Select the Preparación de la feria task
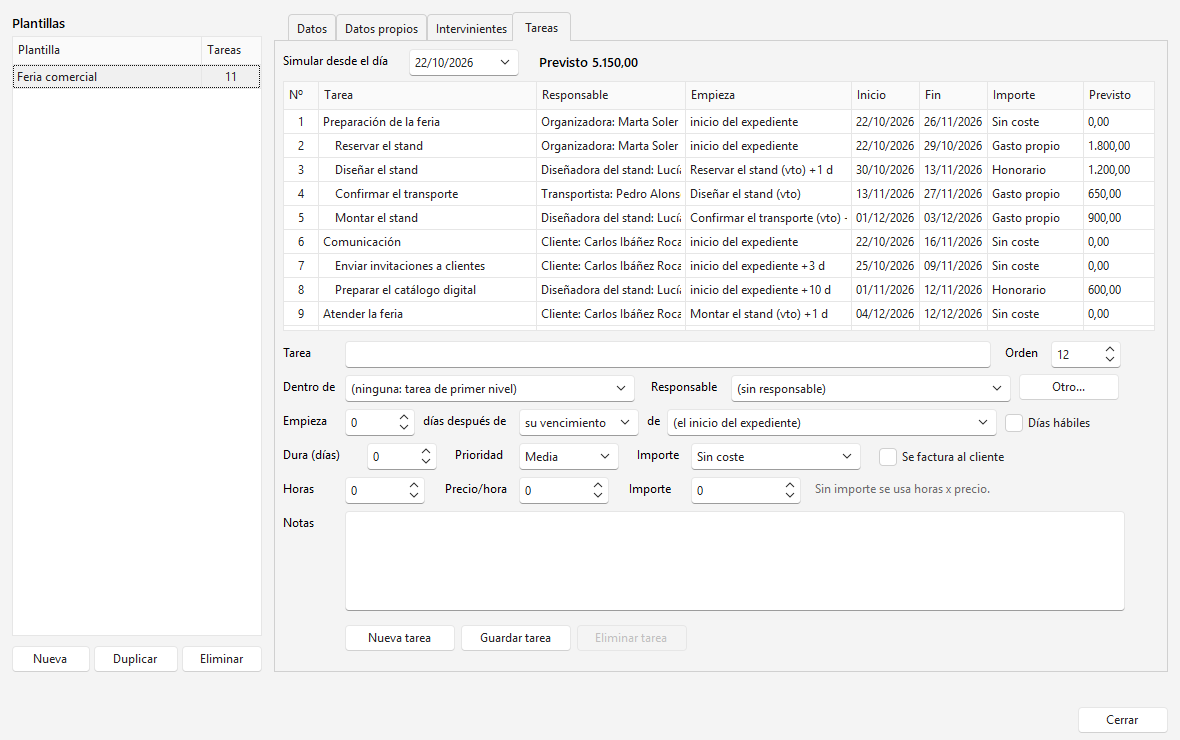 click(719, 122)
